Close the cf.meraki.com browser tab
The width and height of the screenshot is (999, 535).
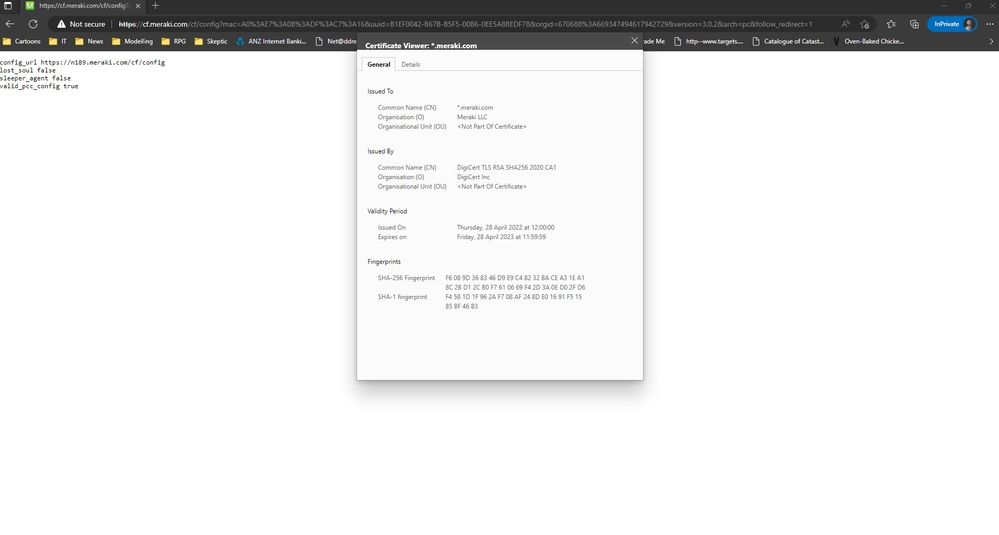pyautogui.click(x=138, y=6)
